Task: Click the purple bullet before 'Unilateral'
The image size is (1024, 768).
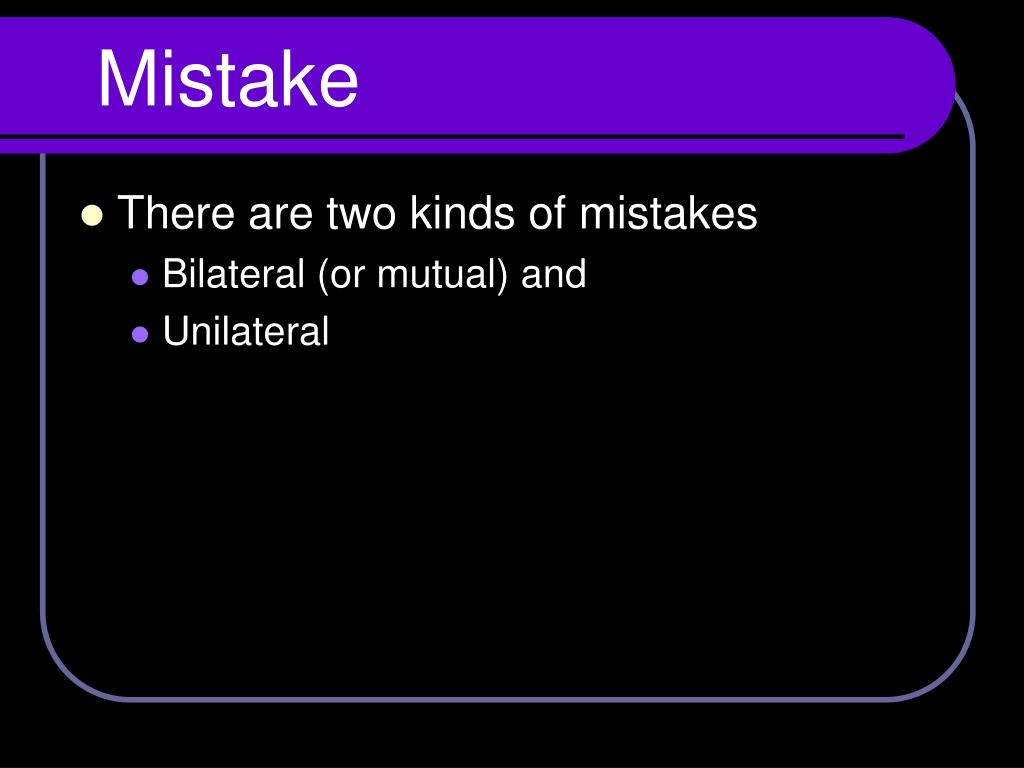Action: point(140,334)
